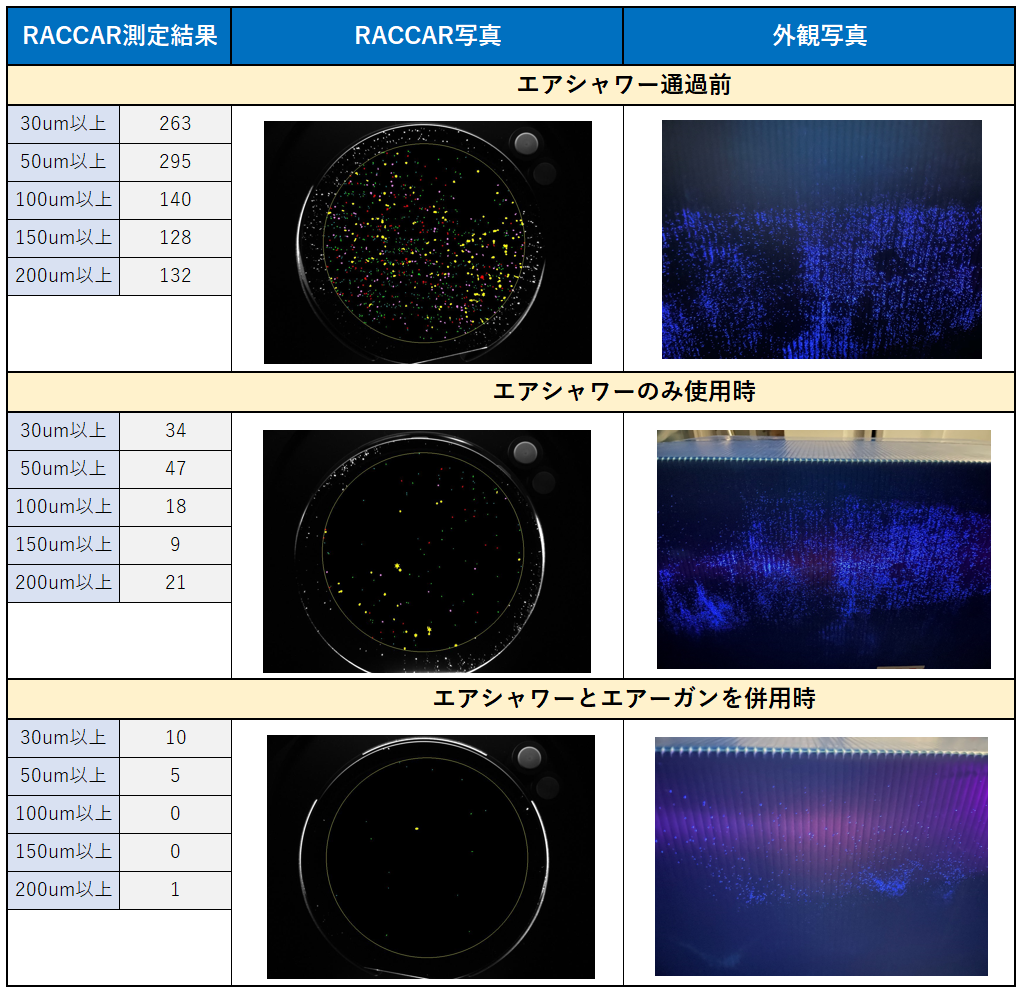1023x994 pixels.
Task: Click the exterior photo under エアシャワーのみ使用時
Action: click(823, 549)
